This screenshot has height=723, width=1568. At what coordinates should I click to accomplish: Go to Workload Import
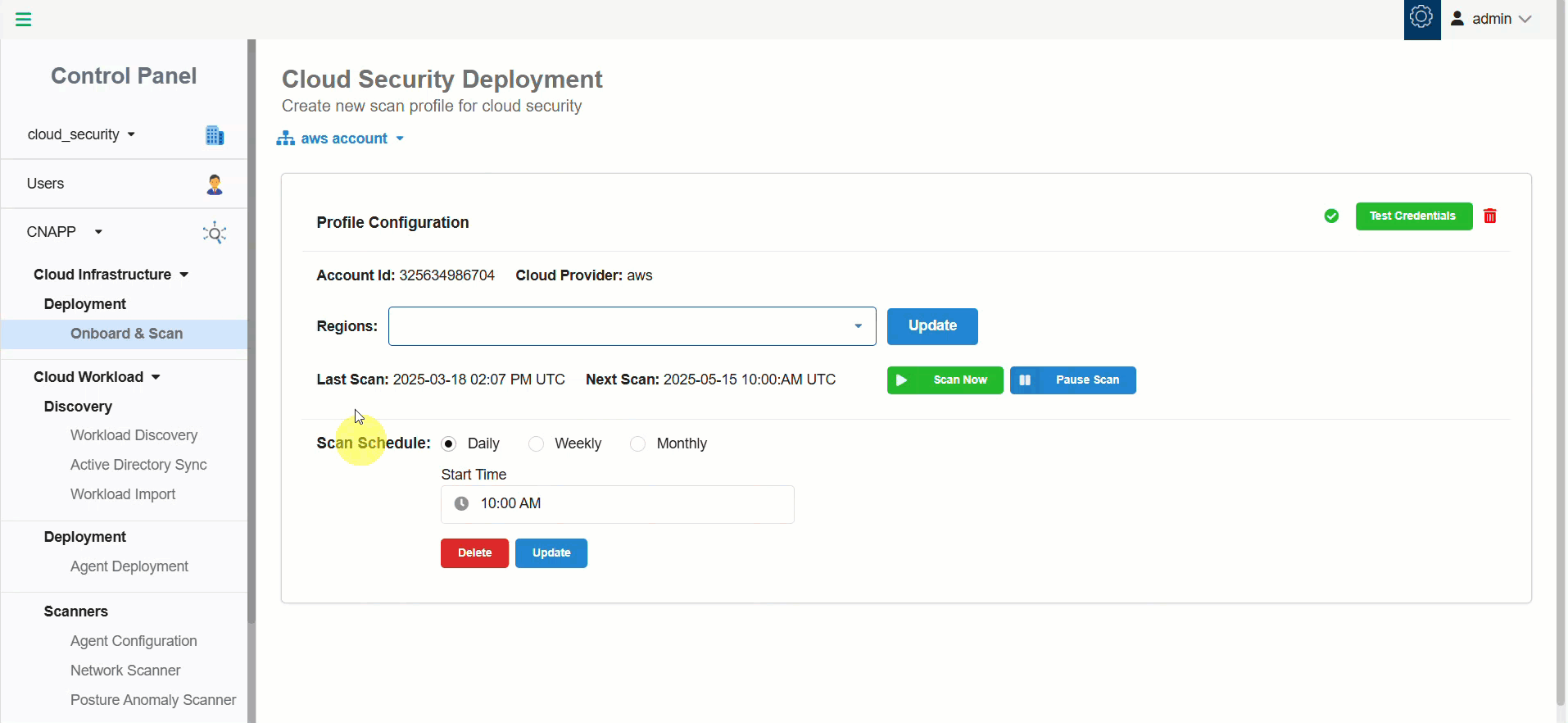pyautogui.click(x=123, y=494)
